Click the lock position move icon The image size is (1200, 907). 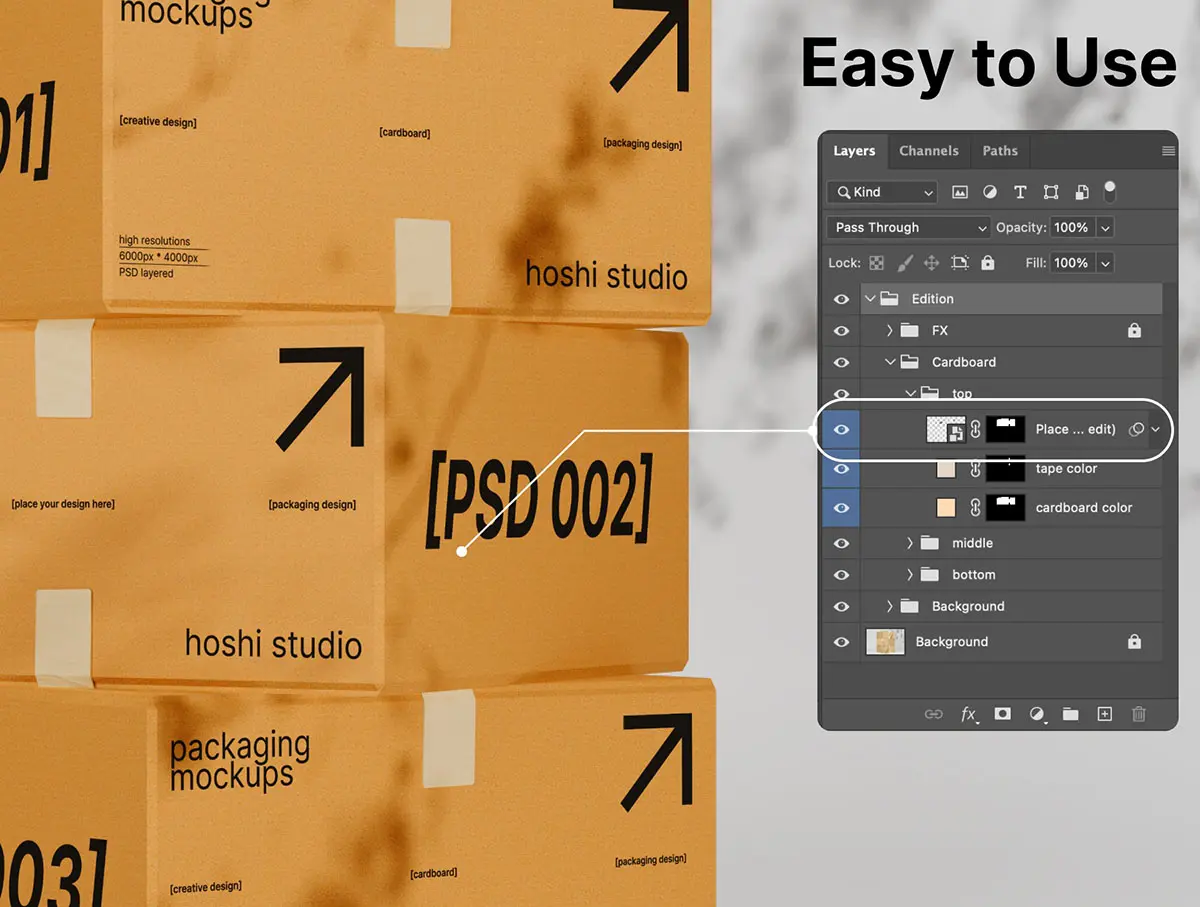(931, 263)
